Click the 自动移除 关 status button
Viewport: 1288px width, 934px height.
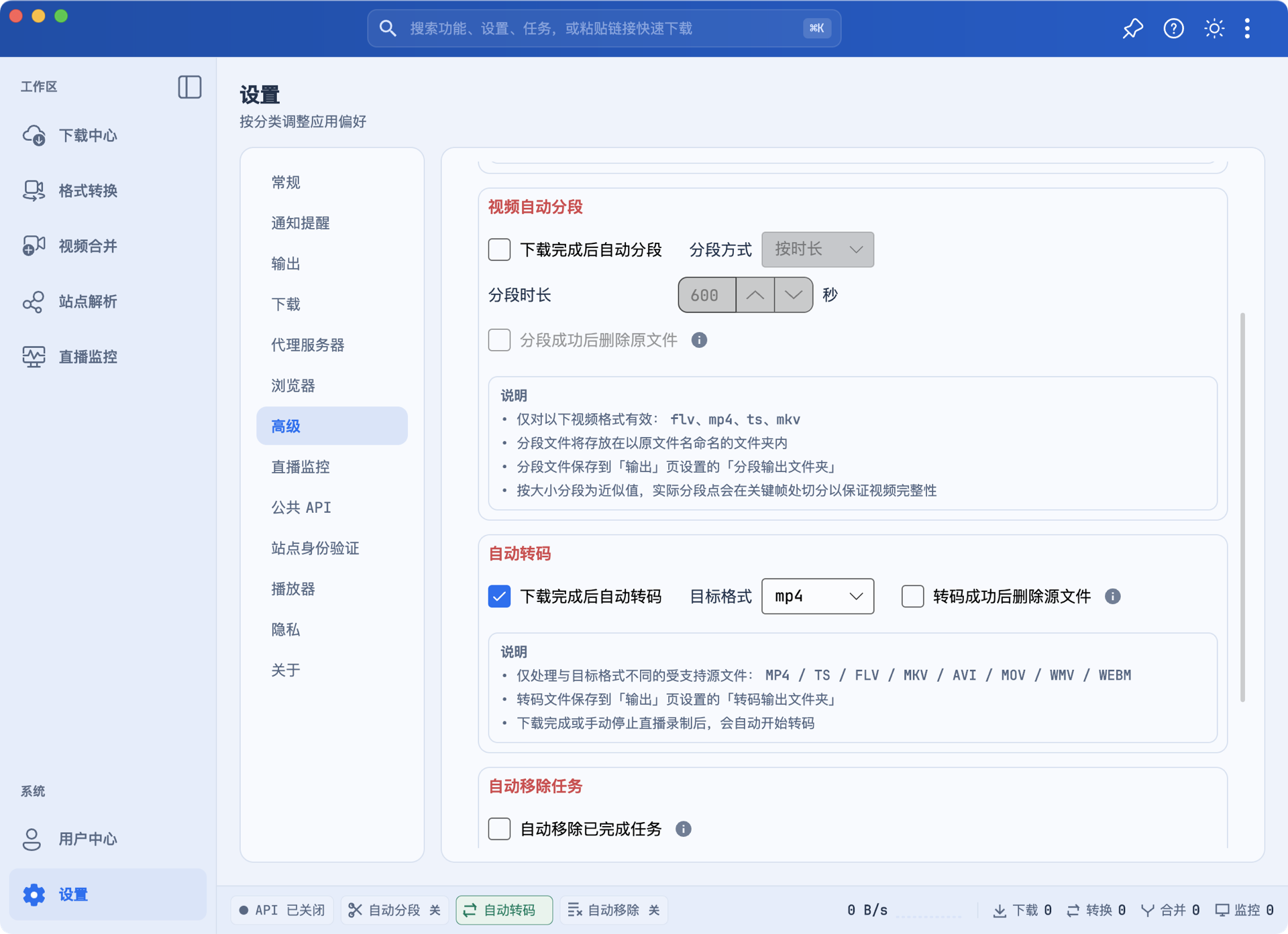coord(613,910)
